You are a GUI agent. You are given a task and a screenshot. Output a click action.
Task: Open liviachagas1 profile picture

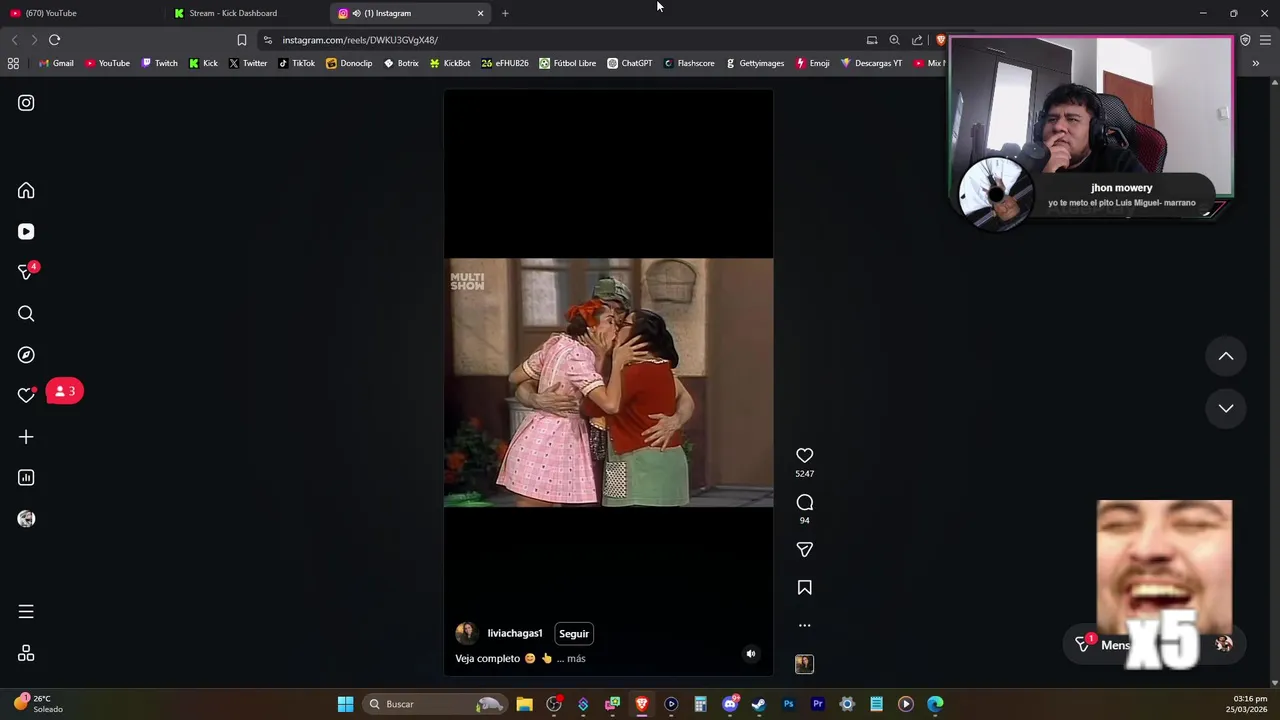coord(466,634)
